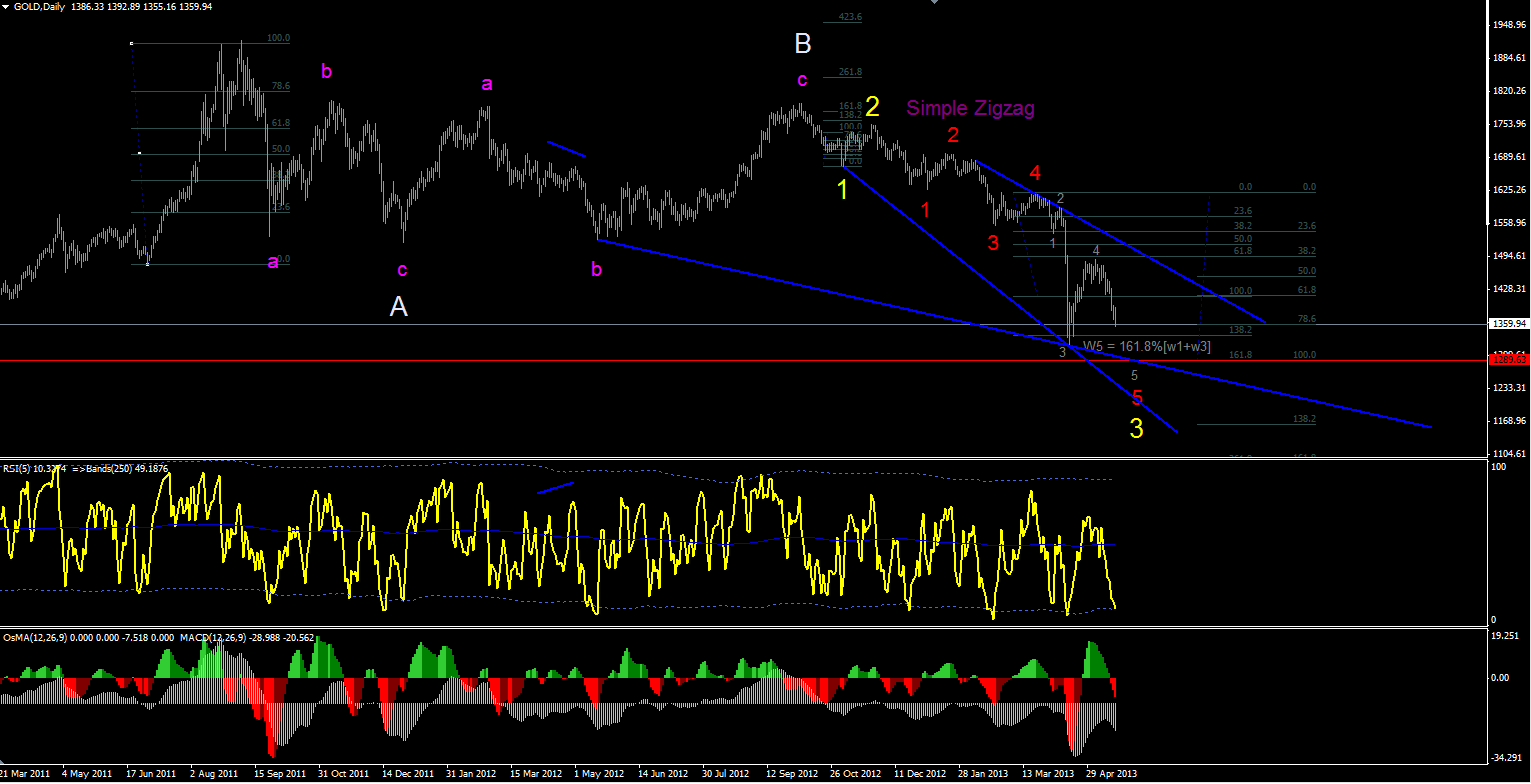Click the 1625.26 price axis label
The height and width of the screenshot is (784, 1531).
[x=1510, y=189]
